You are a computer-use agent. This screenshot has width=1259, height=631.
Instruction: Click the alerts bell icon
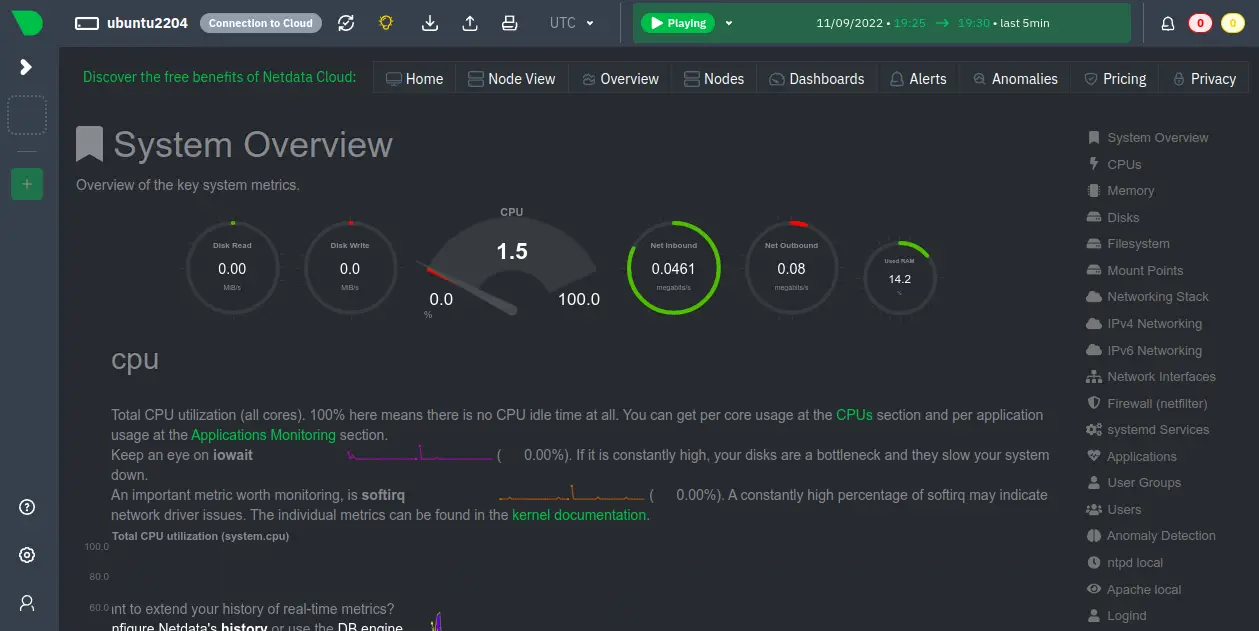pos(1167,23)
